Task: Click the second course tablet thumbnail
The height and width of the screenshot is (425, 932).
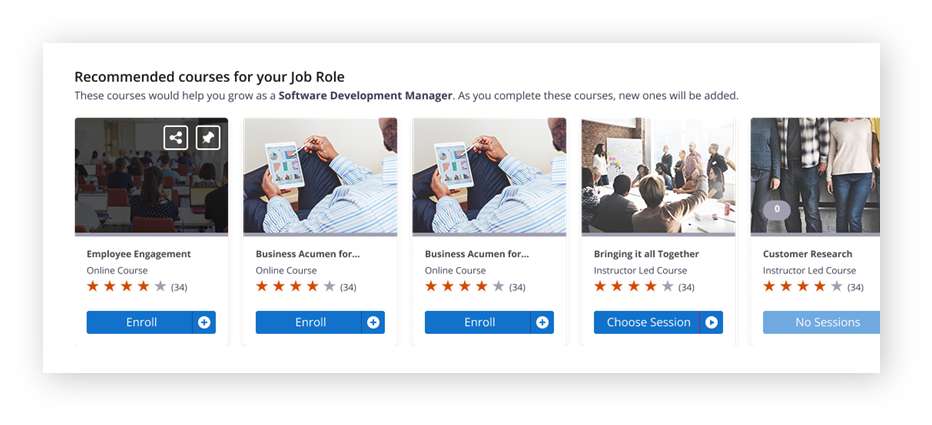Action: (320, 176)
